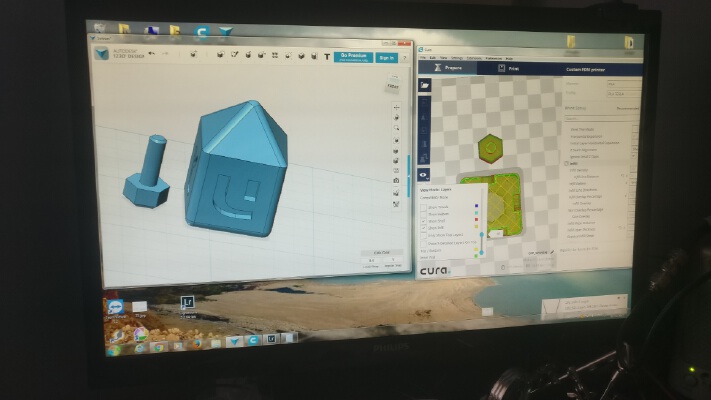Click the Edit Grid button in 123D Design
Viewport: 711px width, 400px height.
click(381, 253)
